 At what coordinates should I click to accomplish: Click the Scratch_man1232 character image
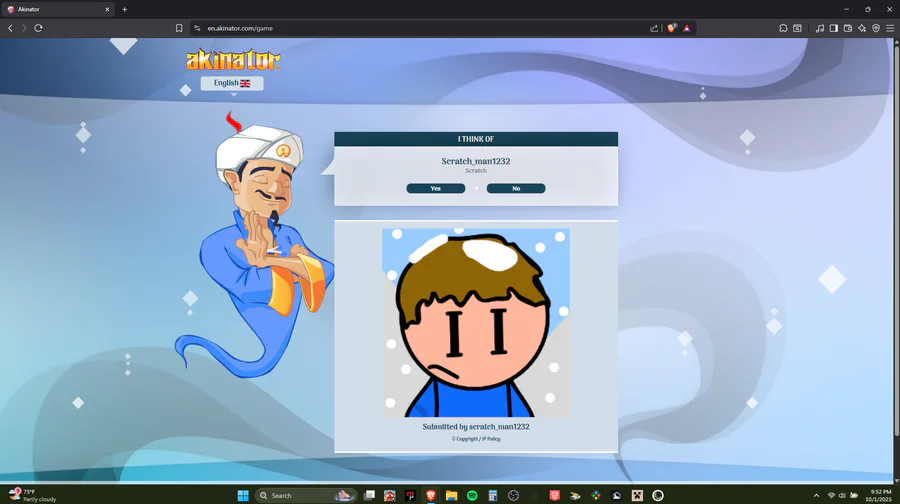pyautogui.click(x=476, y=323)
